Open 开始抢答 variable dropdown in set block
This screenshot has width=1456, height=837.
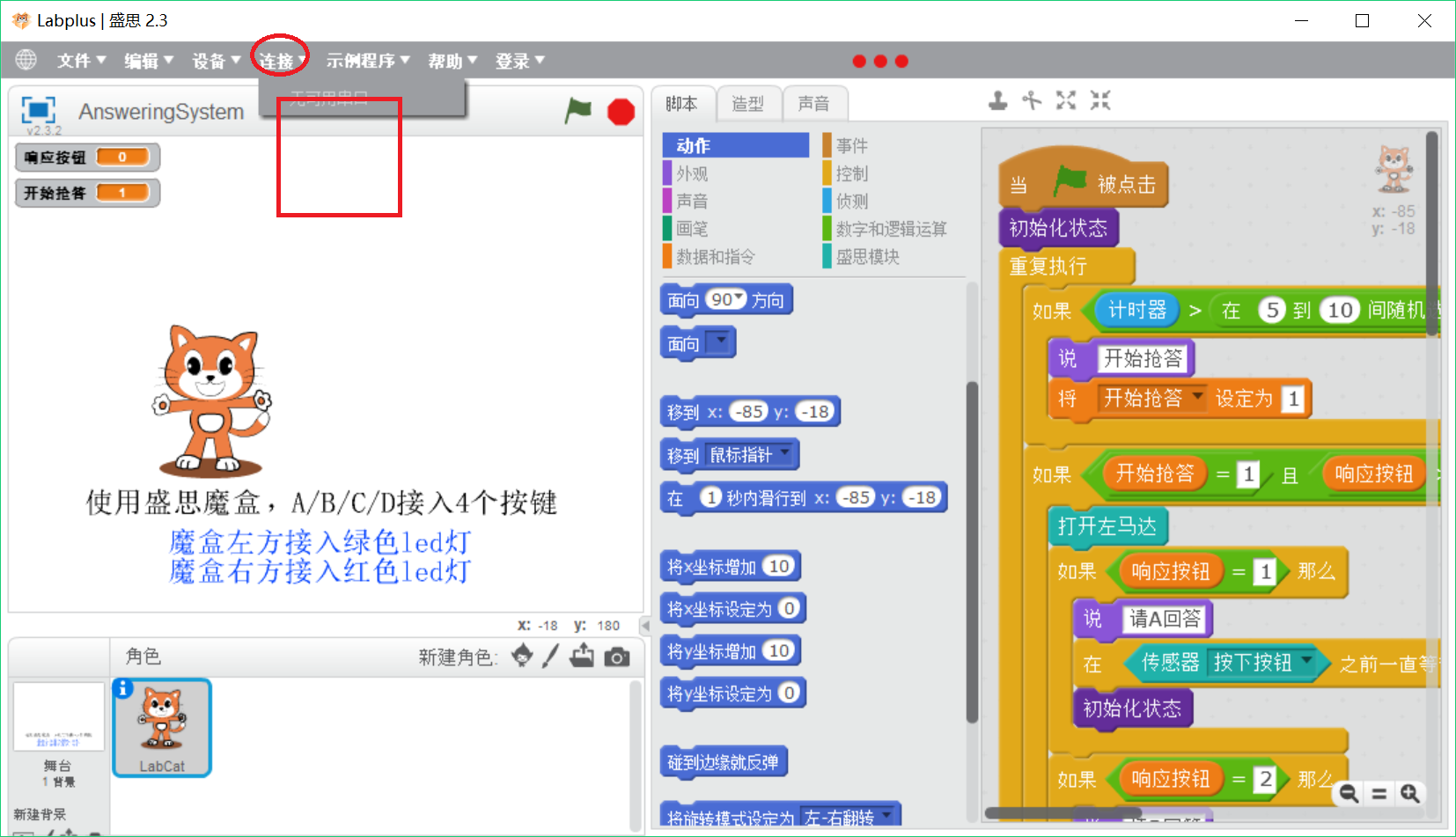click(x=1197, y=397)
